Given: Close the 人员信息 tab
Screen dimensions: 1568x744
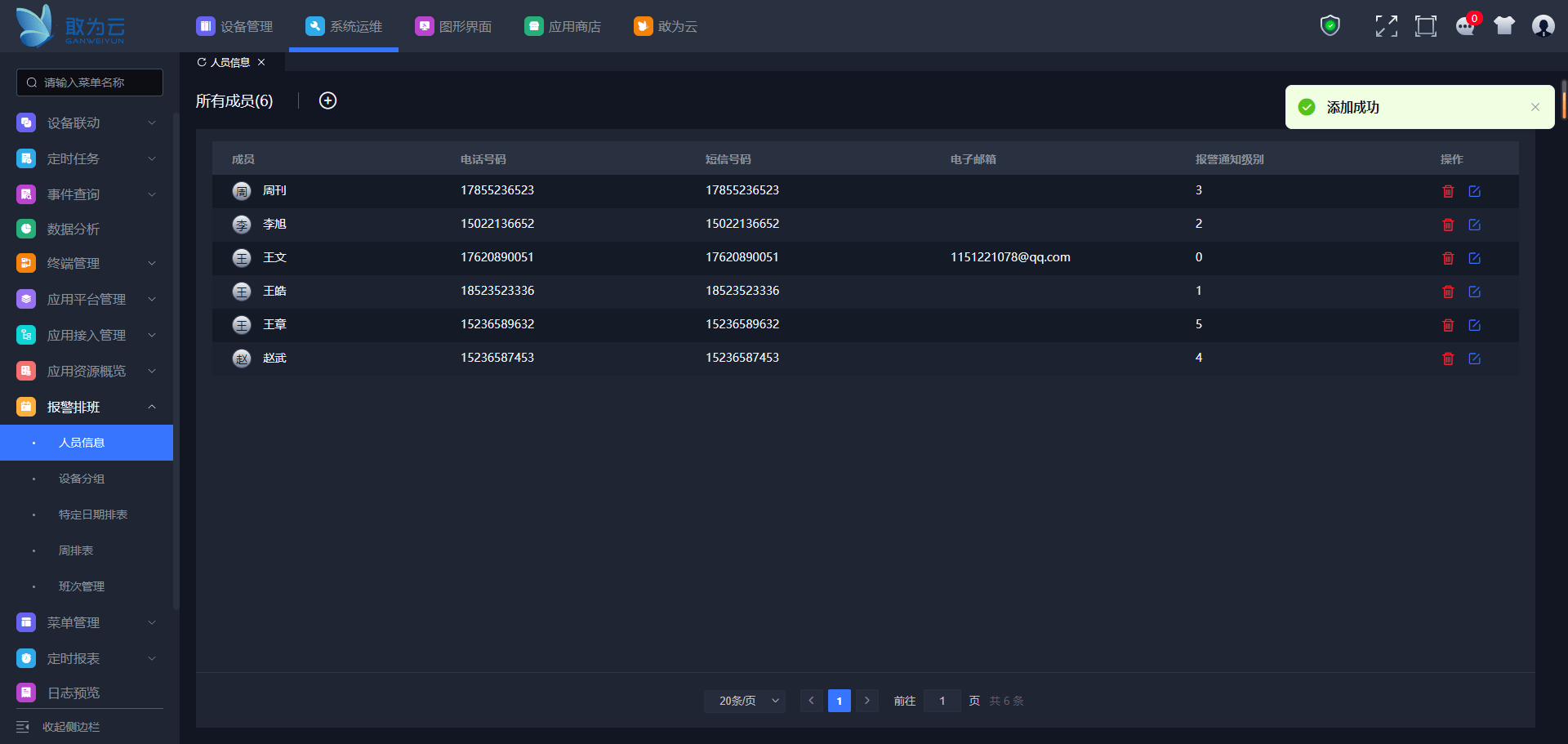Looking at the screenshot, I should pyautogui.click(x=261, y=62).
